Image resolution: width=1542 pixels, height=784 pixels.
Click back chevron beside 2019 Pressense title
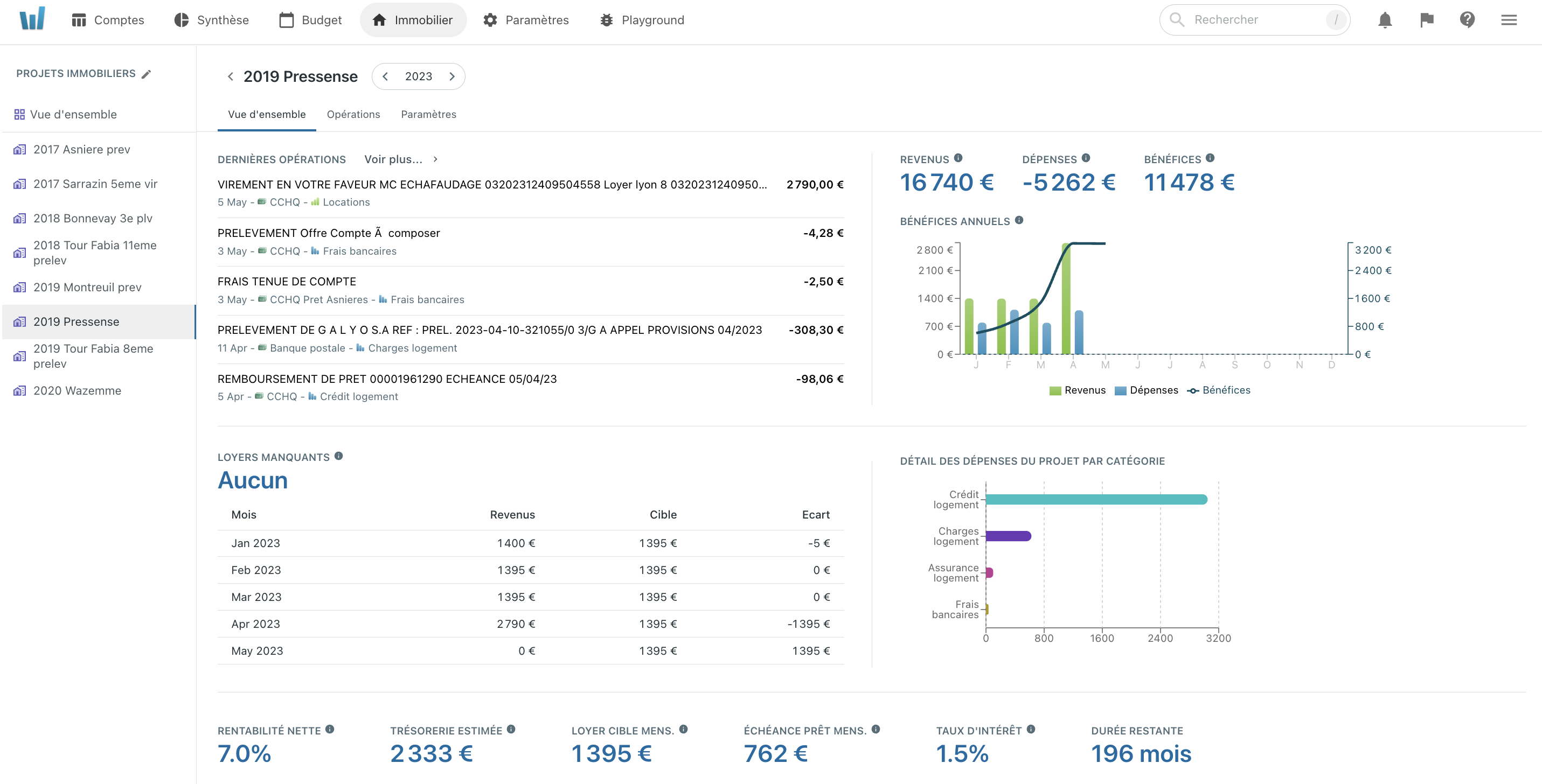click(231, 76)
